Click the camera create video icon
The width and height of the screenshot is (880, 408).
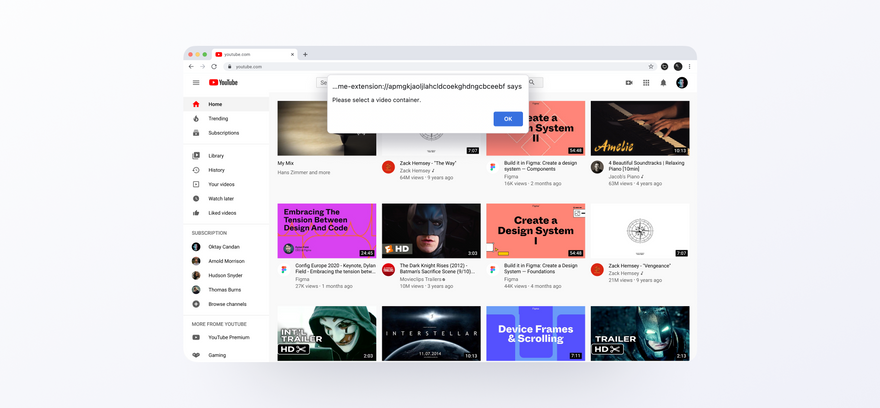[x=629, y=83]
